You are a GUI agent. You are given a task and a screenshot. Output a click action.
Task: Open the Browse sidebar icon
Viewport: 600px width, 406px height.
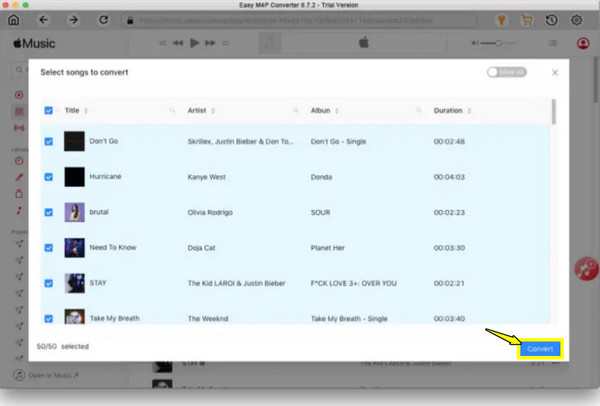[x=19, y=111]
